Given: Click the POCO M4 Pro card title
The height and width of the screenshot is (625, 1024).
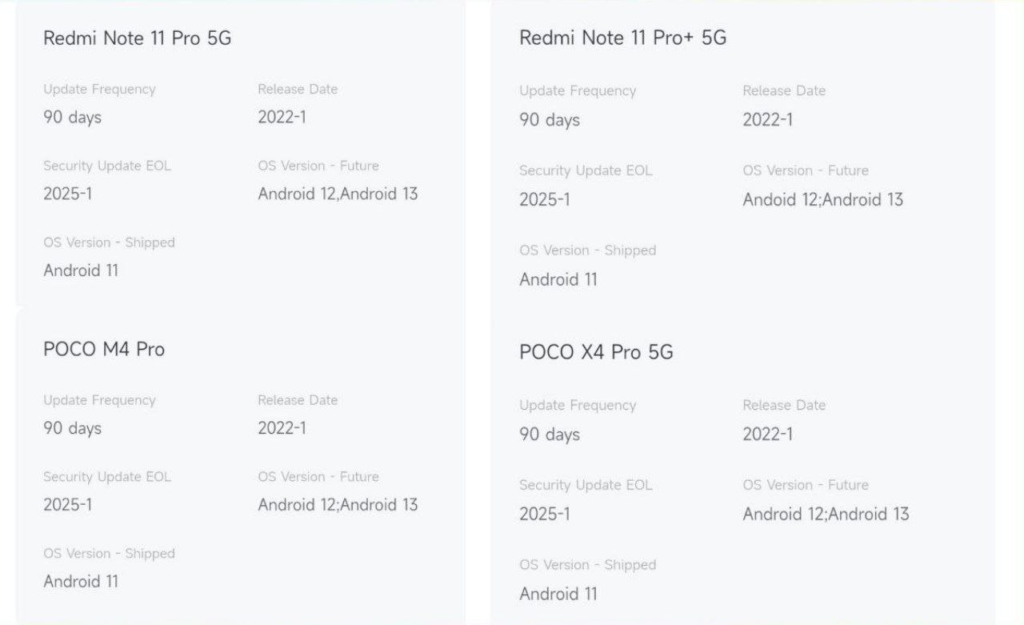Looking at the screenshot, I should [x=104, y=349].
